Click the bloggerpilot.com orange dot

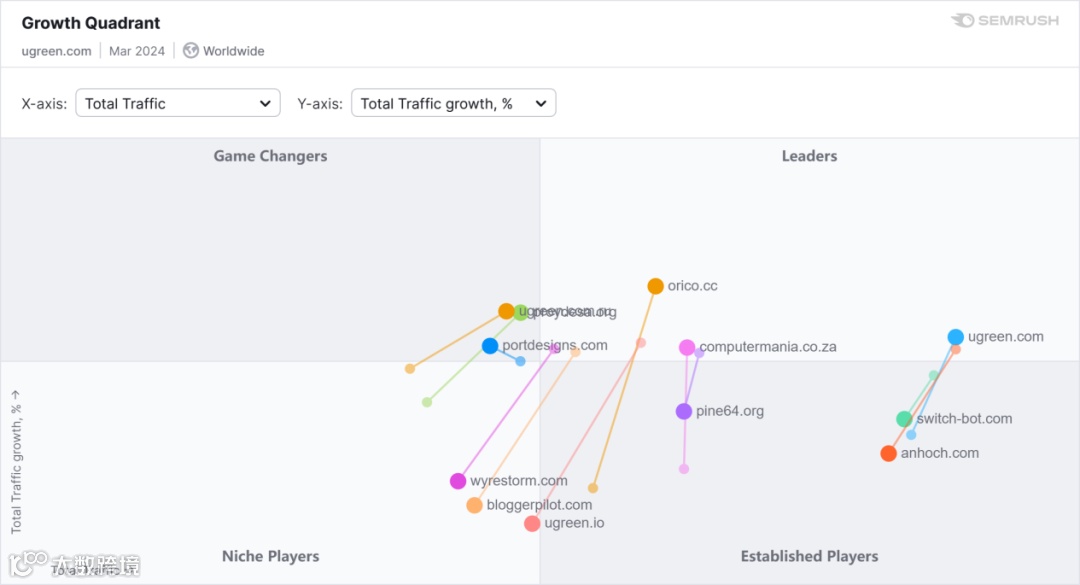[474, 505]
